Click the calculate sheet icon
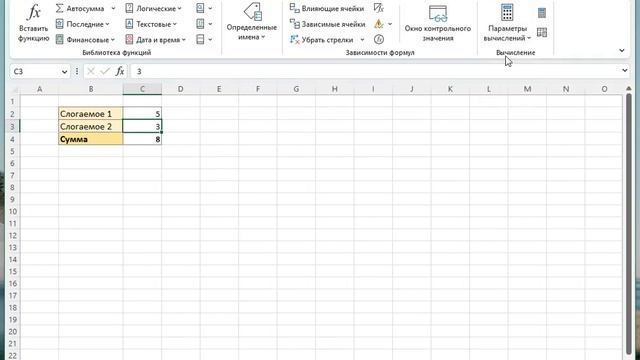The image size is (640, 360). point(542,32)
